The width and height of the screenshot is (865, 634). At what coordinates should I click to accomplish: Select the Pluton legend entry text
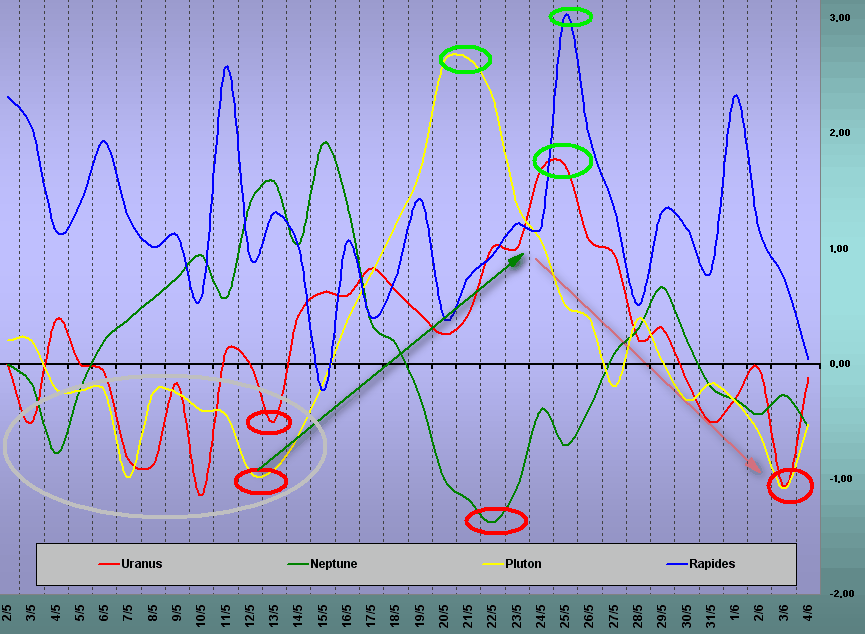click(521, 564)
